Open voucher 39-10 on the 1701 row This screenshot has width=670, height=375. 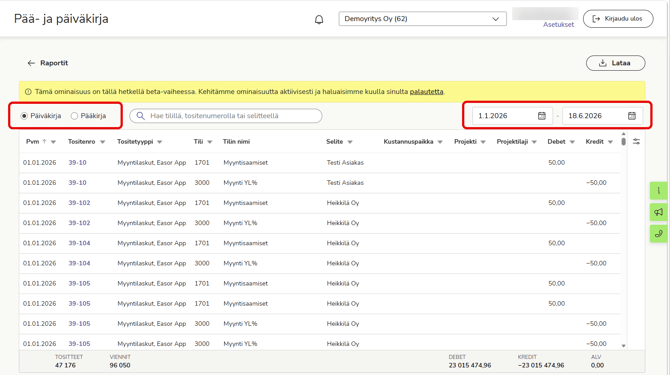click(x=77, y=163)
